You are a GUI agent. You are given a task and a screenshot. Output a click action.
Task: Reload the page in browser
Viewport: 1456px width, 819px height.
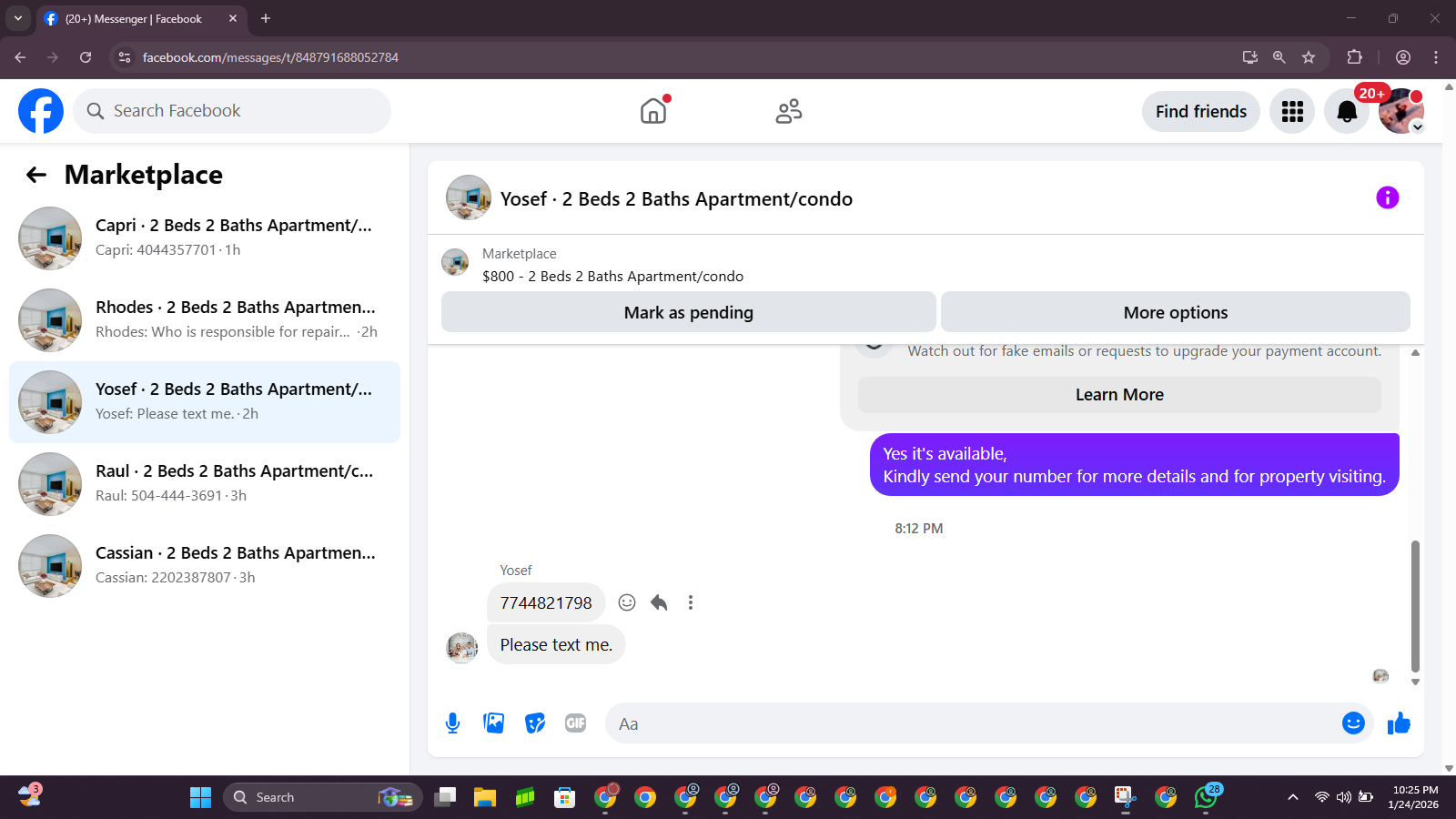coord(86,57)
